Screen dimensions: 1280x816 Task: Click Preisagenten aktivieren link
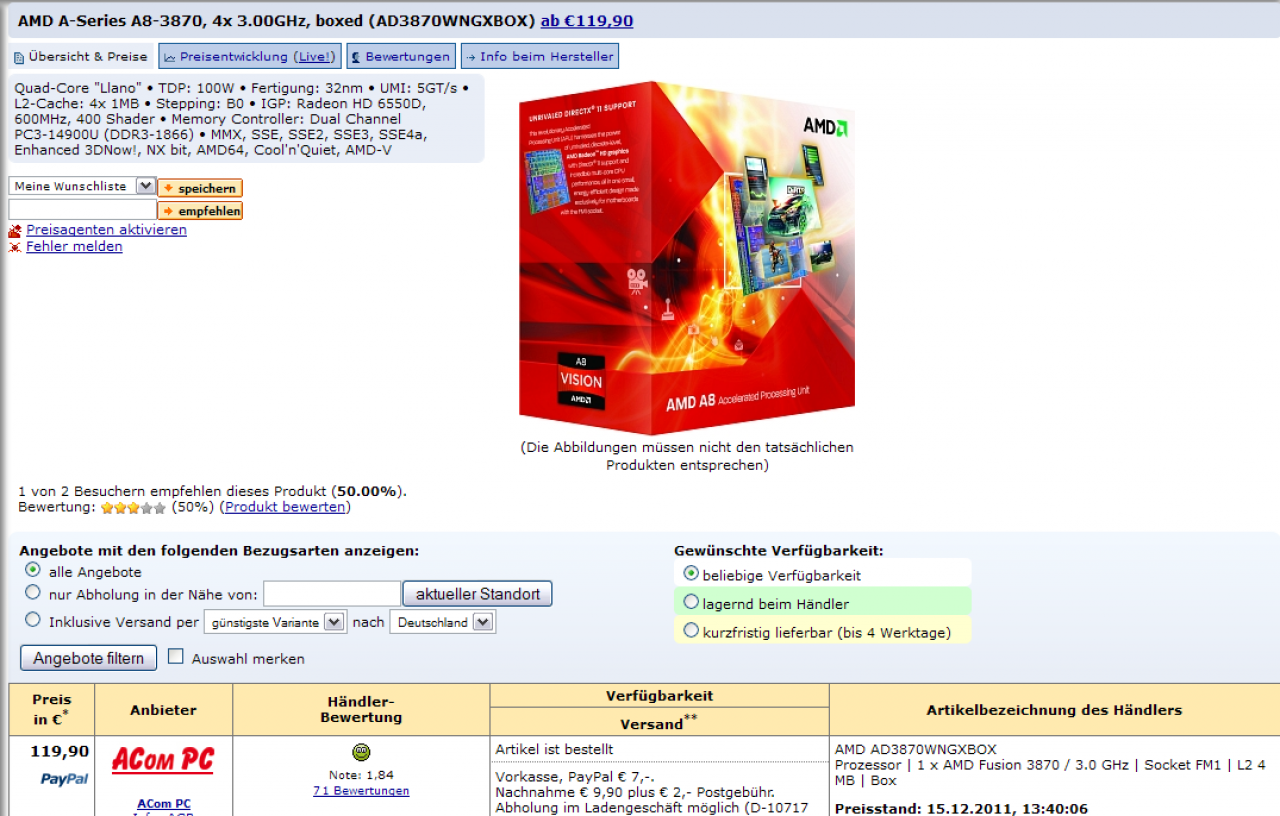click(106, 230)
